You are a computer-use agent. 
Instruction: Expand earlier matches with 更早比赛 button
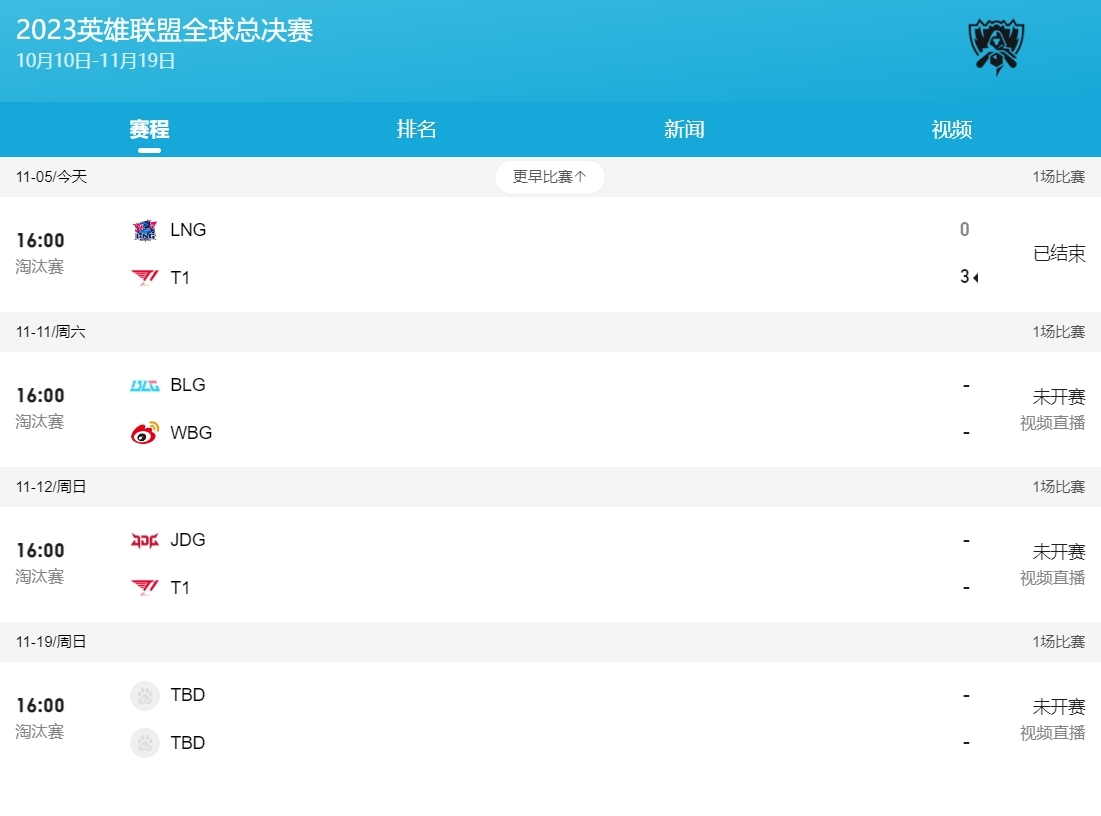pos(550,177)
